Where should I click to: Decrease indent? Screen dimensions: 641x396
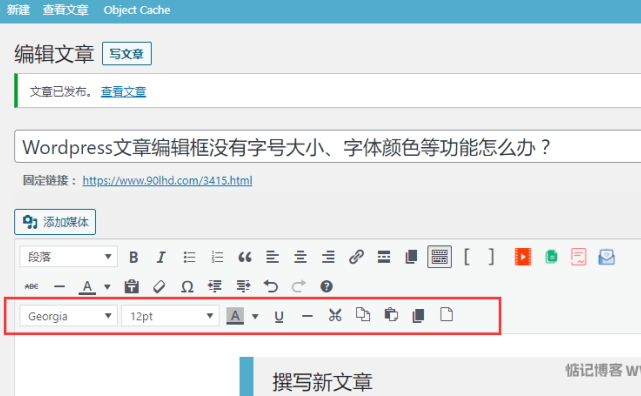pos(215,286)
